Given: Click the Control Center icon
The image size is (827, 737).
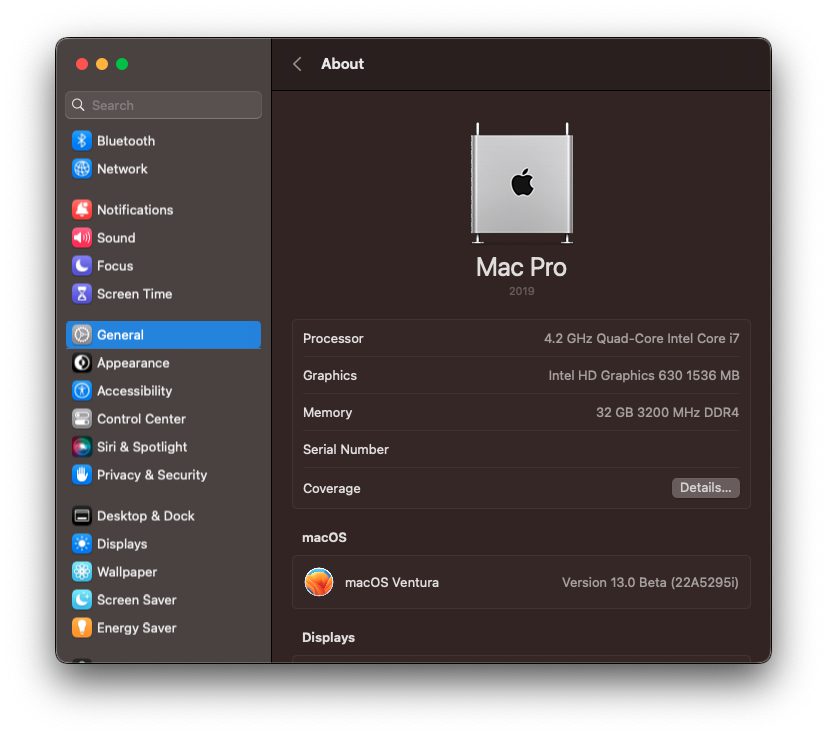Looking at the screenshot, I should point(82,419).
